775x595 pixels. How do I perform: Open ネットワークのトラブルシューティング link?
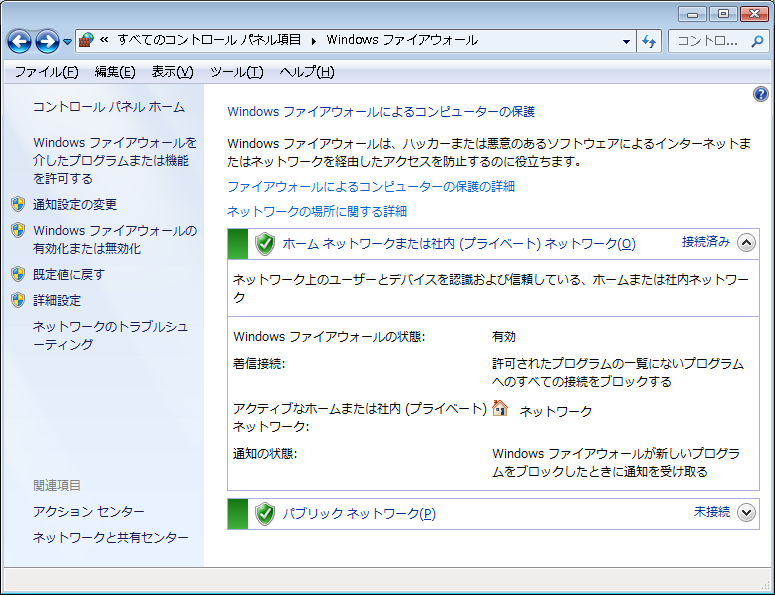tap(111, 336)
